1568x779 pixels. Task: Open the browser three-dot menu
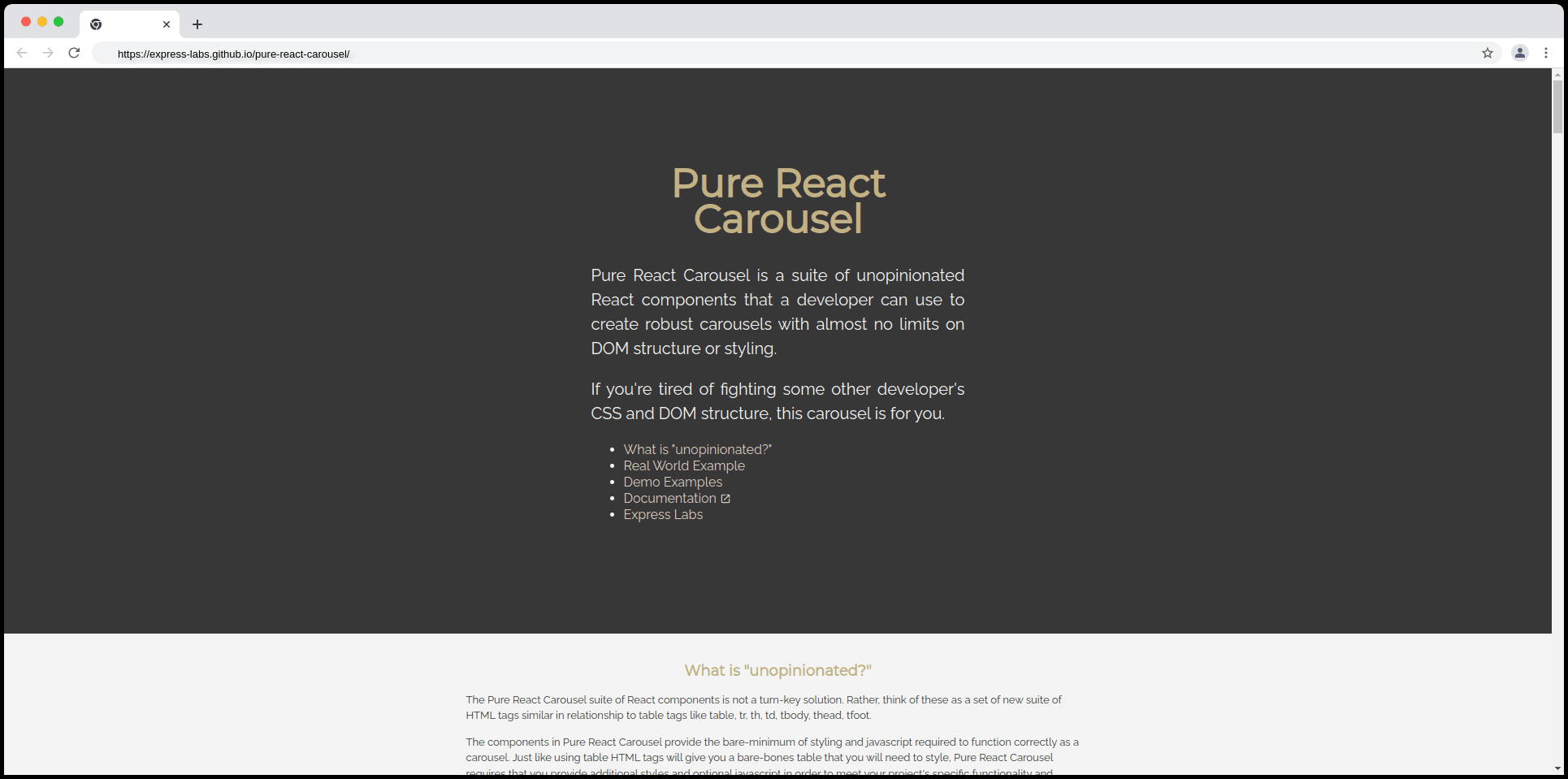click(1546, 53)
